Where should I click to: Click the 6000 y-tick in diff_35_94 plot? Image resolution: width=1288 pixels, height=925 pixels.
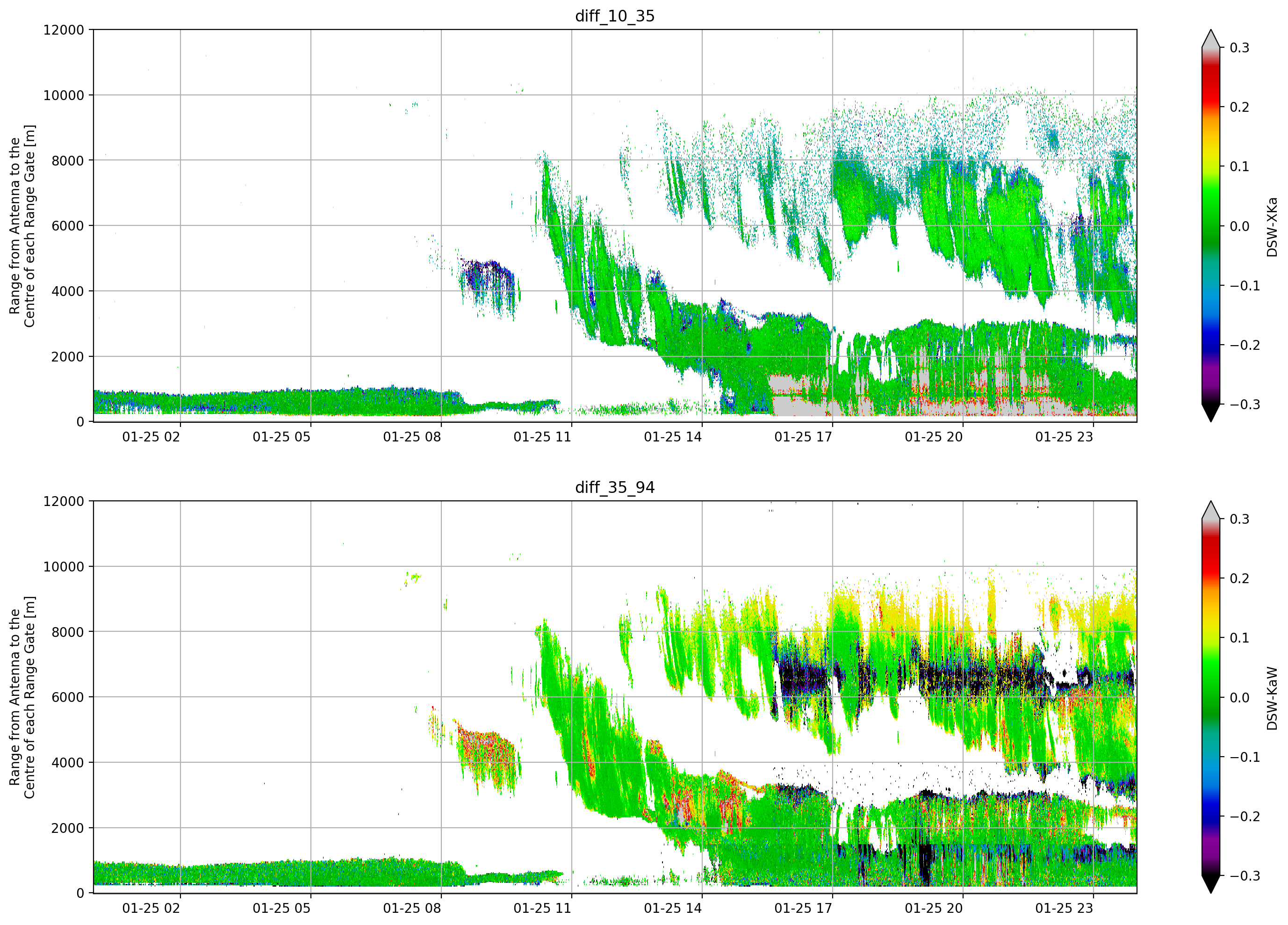tap(68, 697)
